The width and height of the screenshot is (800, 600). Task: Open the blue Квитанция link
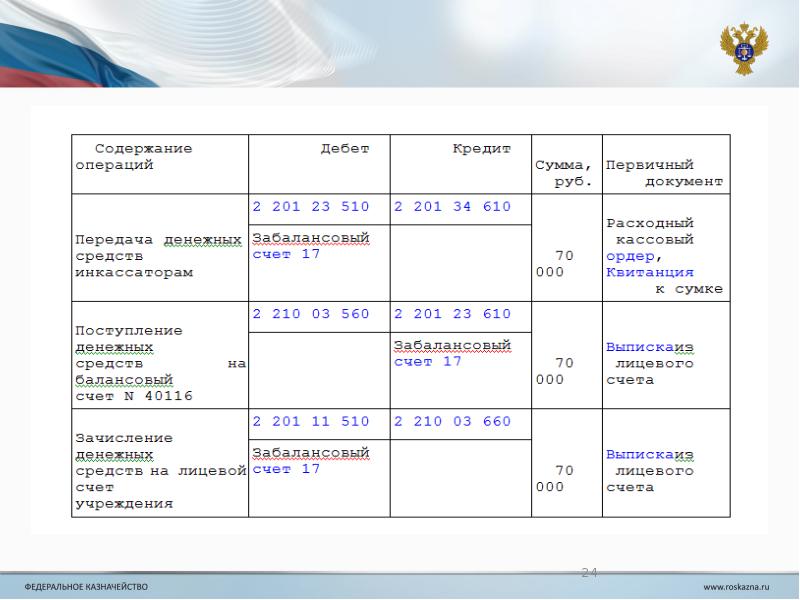click(649, 272)
